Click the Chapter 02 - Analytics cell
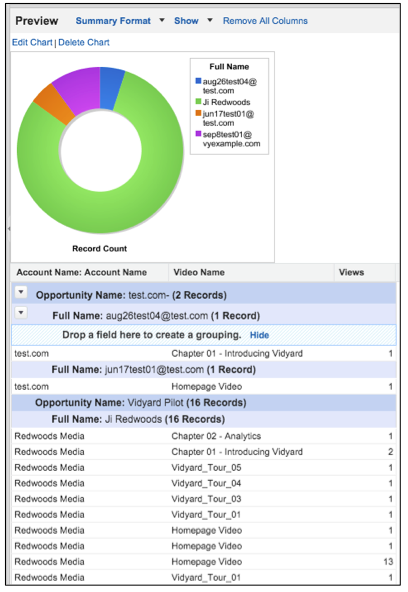The height and width of the screenshot is (592, 408). click(x=216, y=436)
